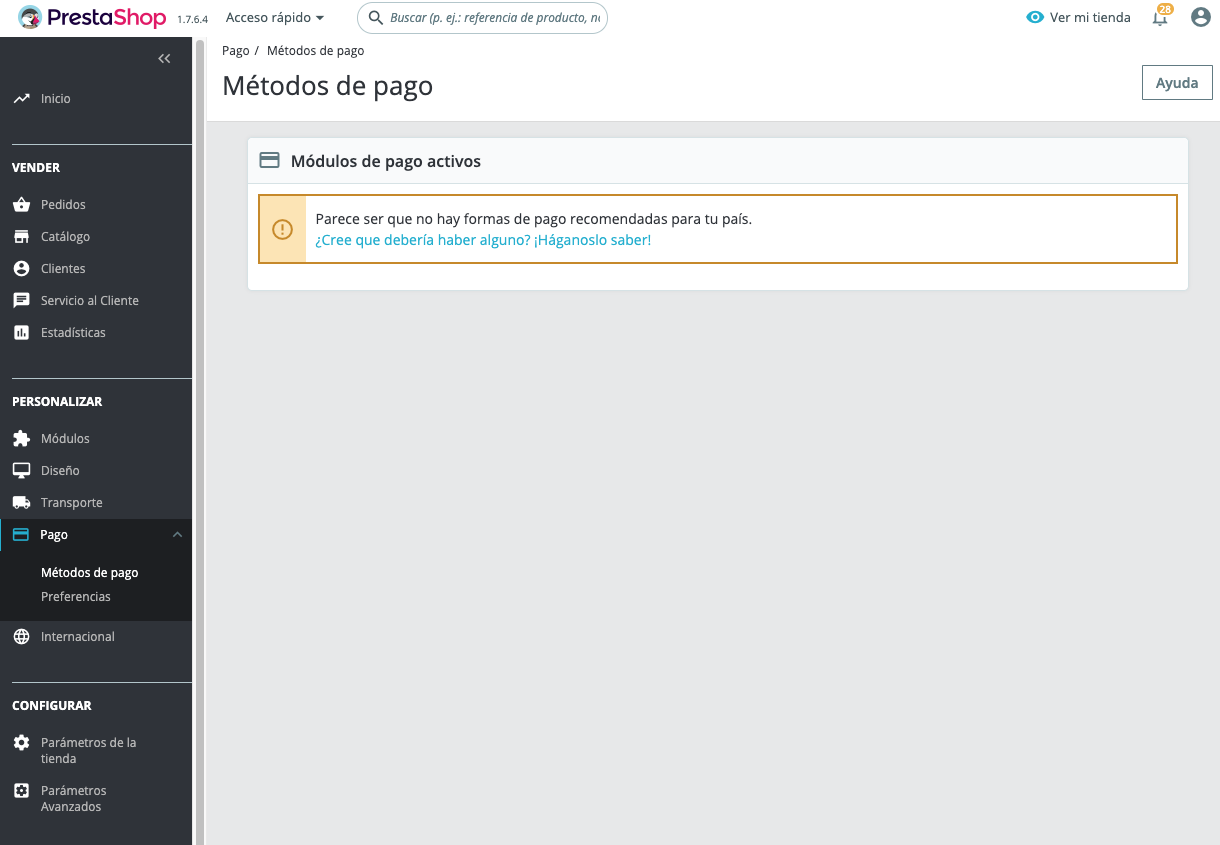Open Inicio in the sidebar

point(55,99)
